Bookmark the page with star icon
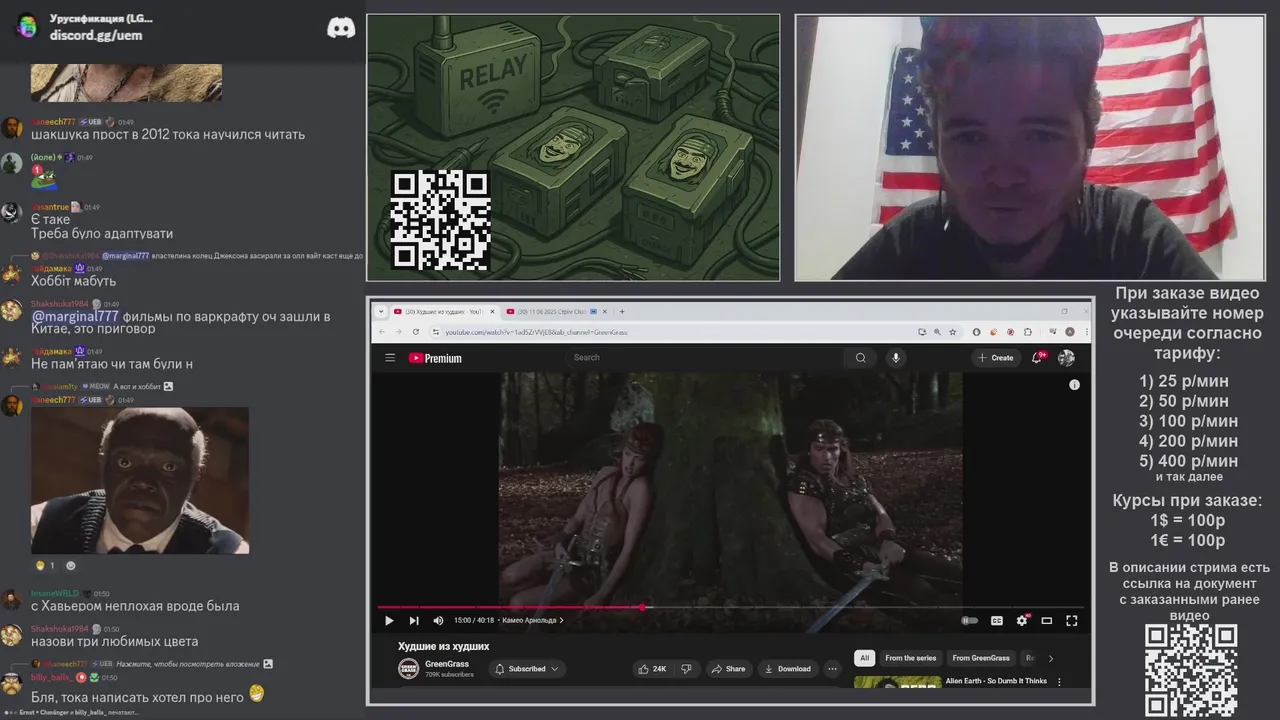1280x720 pixels. (x=951, y=332)
